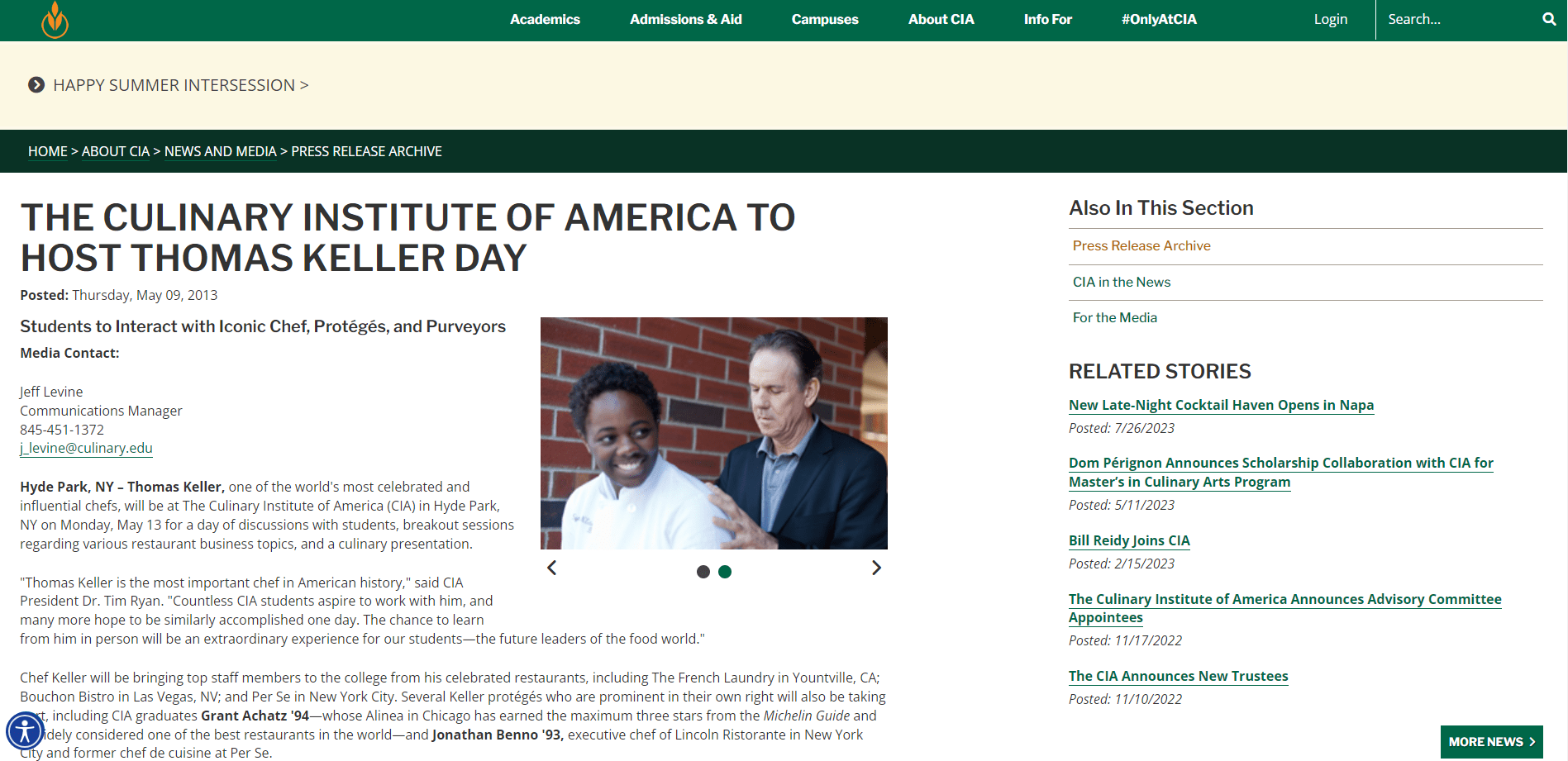Open the About CIA menu
Viewport: 1568px width, 761px height.
(941, 19)
